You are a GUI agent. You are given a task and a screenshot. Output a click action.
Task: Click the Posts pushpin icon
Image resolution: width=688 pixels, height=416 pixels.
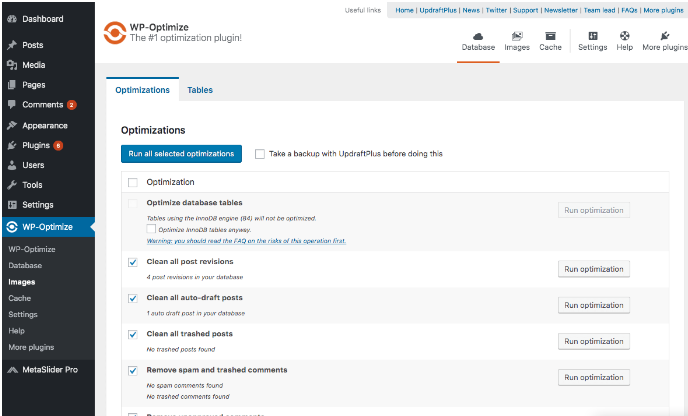click(x=12, y=45)
